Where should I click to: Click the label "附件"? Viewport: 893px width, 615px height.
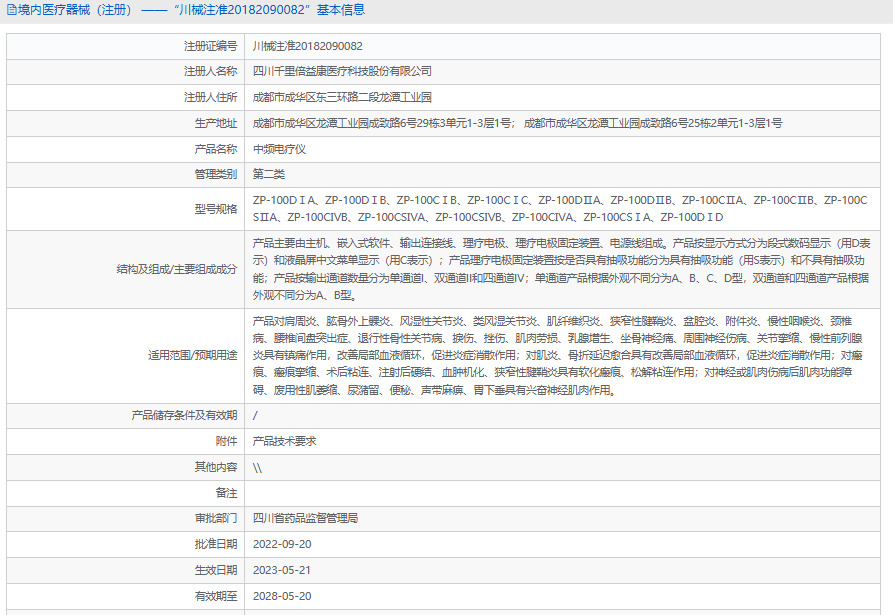coord(227,441)
